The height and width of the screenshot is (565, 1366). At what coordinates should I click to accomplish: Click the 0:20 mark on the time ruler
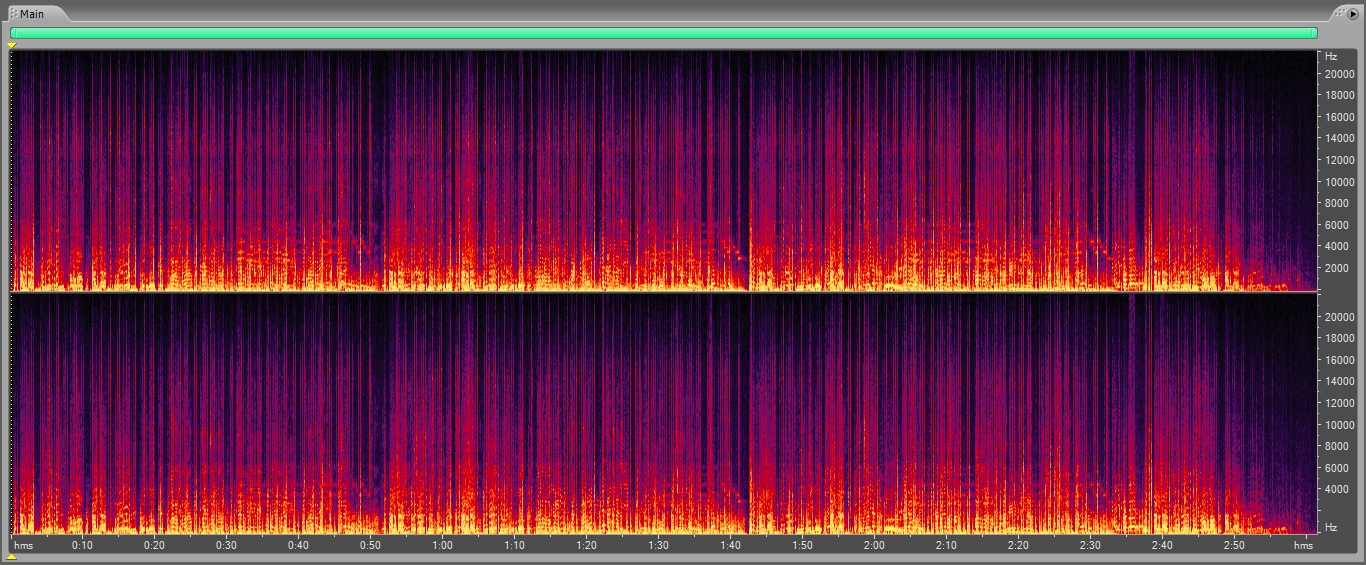click(155, 545)
